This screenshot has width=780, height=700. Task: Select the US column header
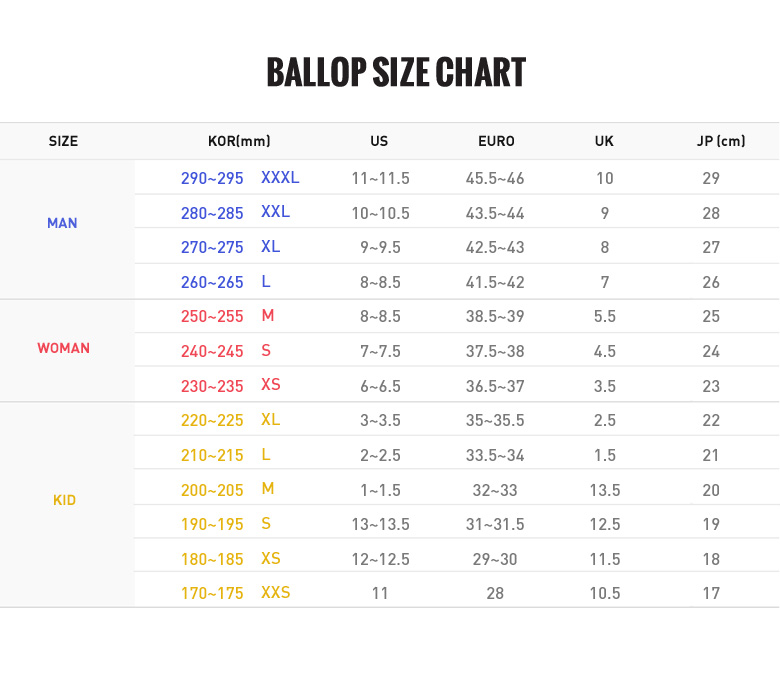pos(379,142)
